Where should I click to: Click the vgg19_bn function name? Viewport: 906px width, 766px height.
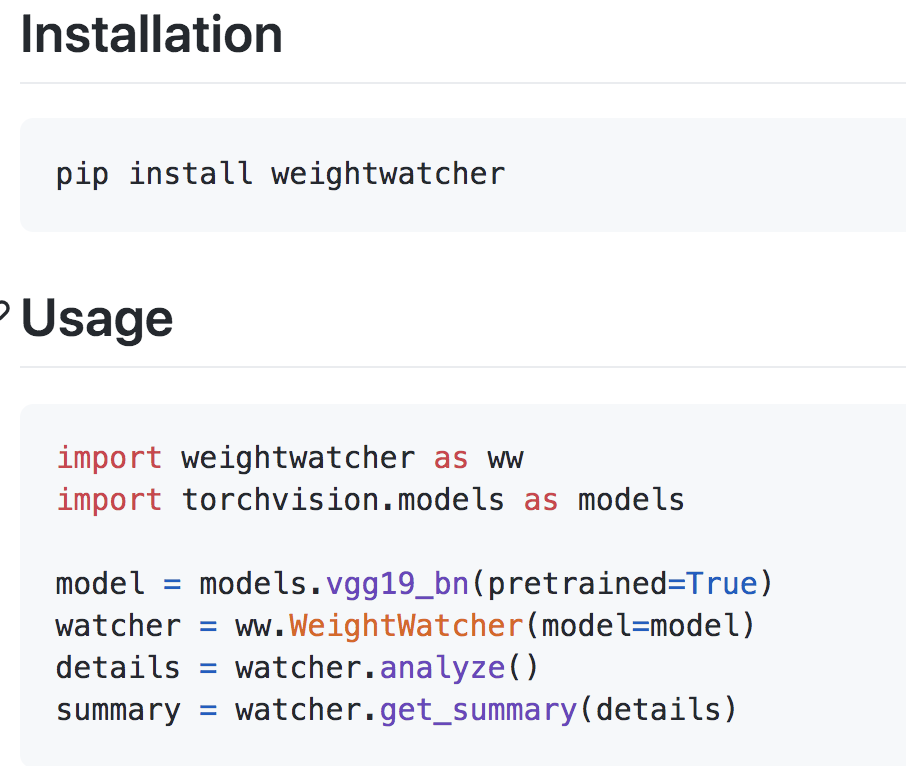(397, 583)
